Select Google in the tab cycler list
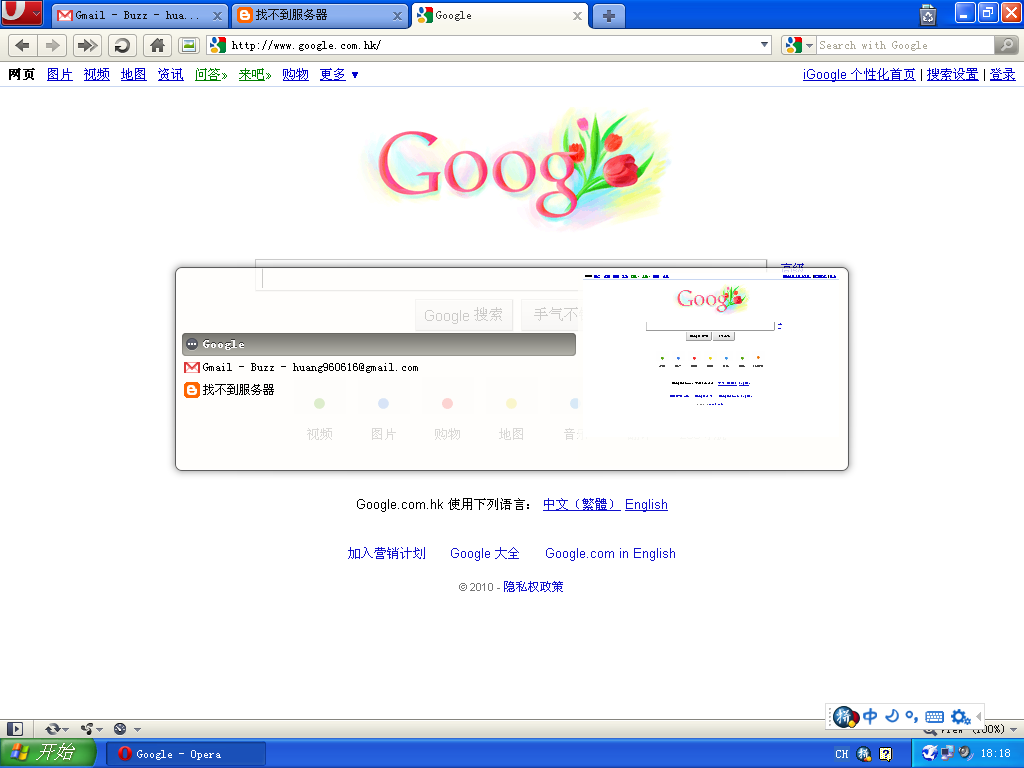Image resolution: width=1024 pixels, height=768 pixels. pyautogui.click(x=379, y=344)
